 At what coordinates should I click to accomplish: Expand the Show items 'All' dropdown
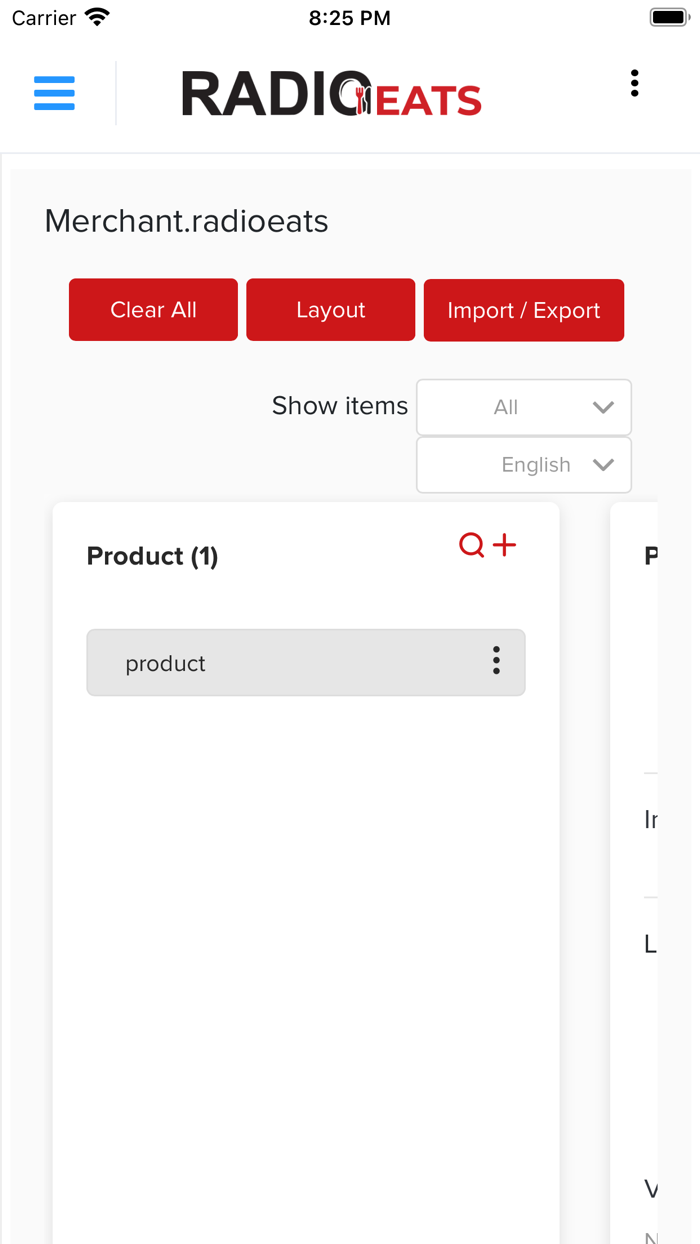click(524, 407)
